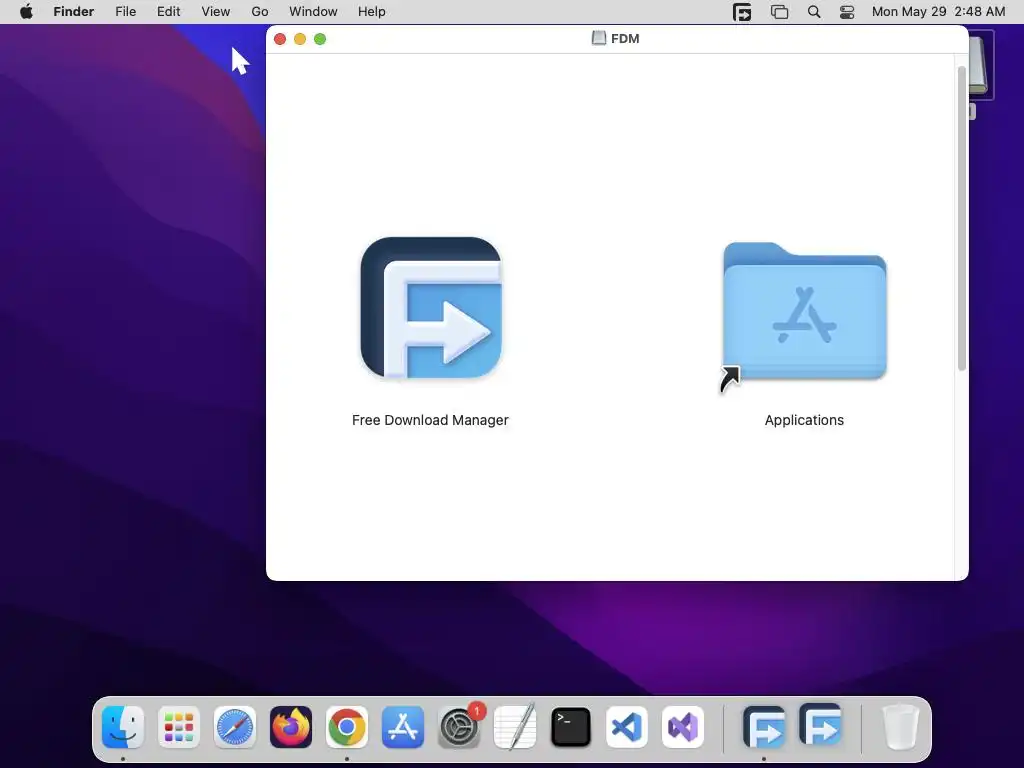Launch Safari from the Dock
The height and width of the screenshot is (768, 1024).
click(235, 727)
